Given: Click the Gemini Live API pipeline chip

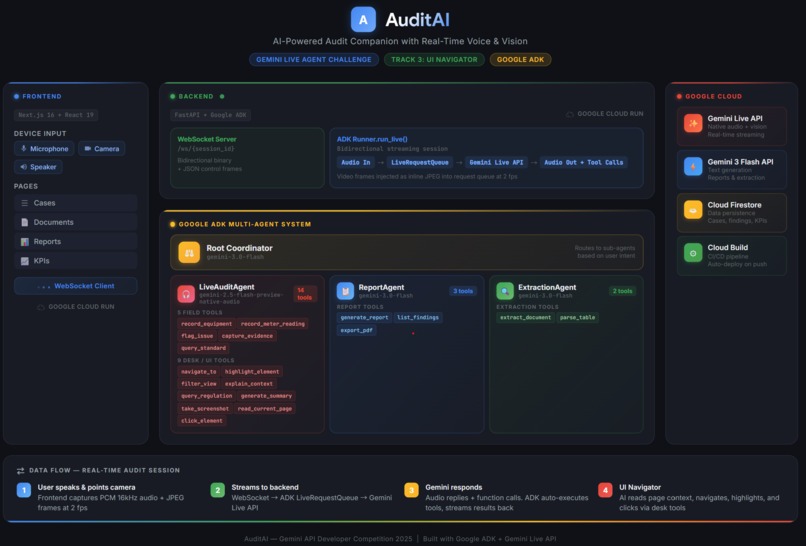Looking at the screenshot, I should (x=496, y=162).
